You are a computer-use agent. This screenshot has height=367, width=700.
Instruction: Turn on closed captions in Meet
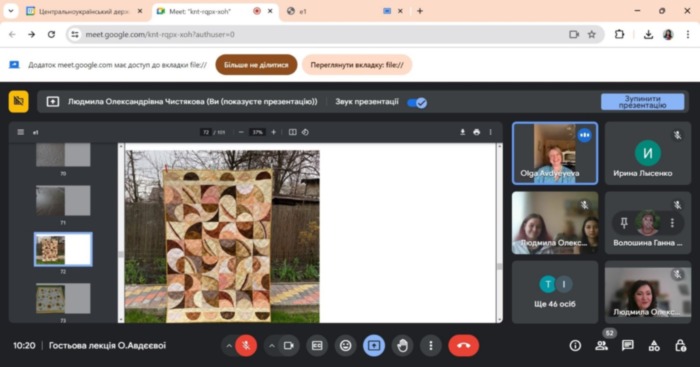[317, 346]
